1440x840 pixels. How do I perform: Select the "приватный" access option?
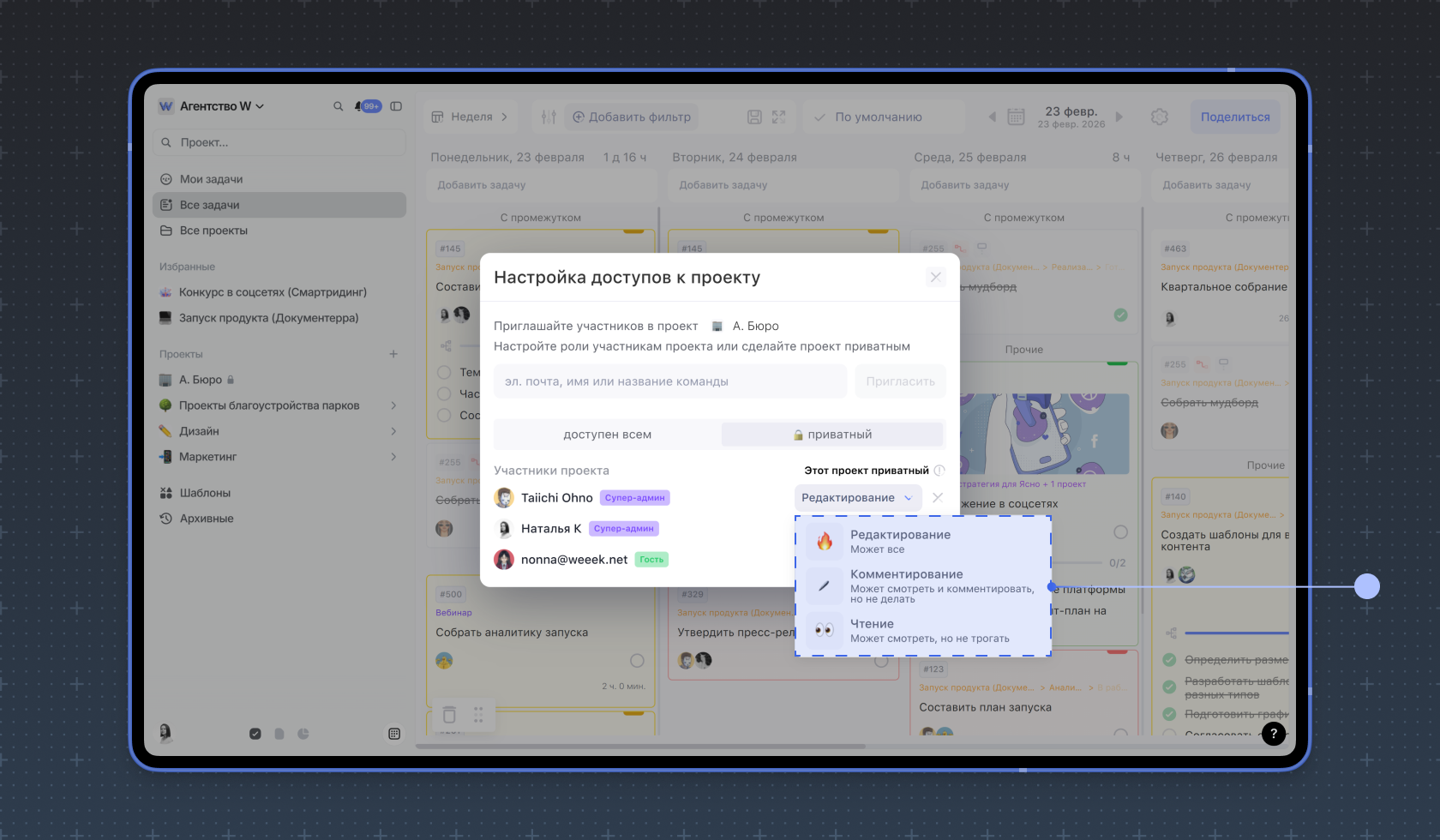point(832,435)
